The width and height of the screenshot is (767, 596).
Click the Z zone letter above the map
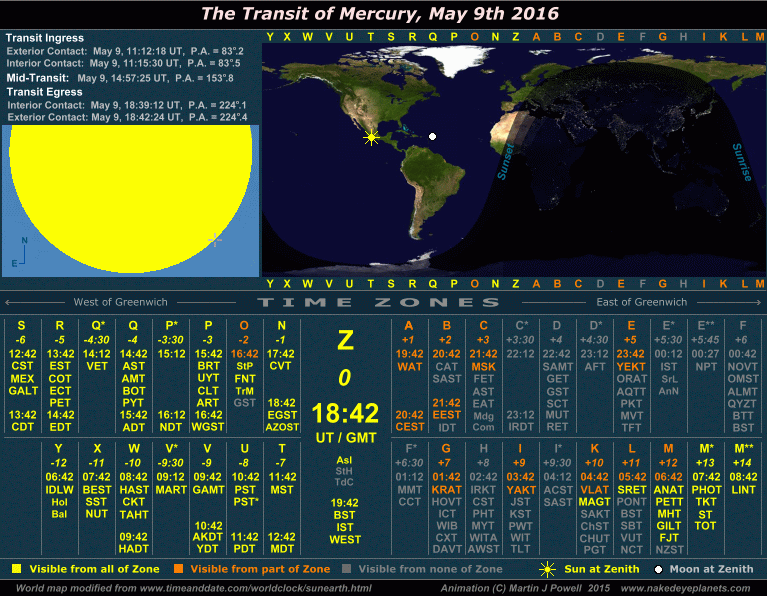[515, 37]
